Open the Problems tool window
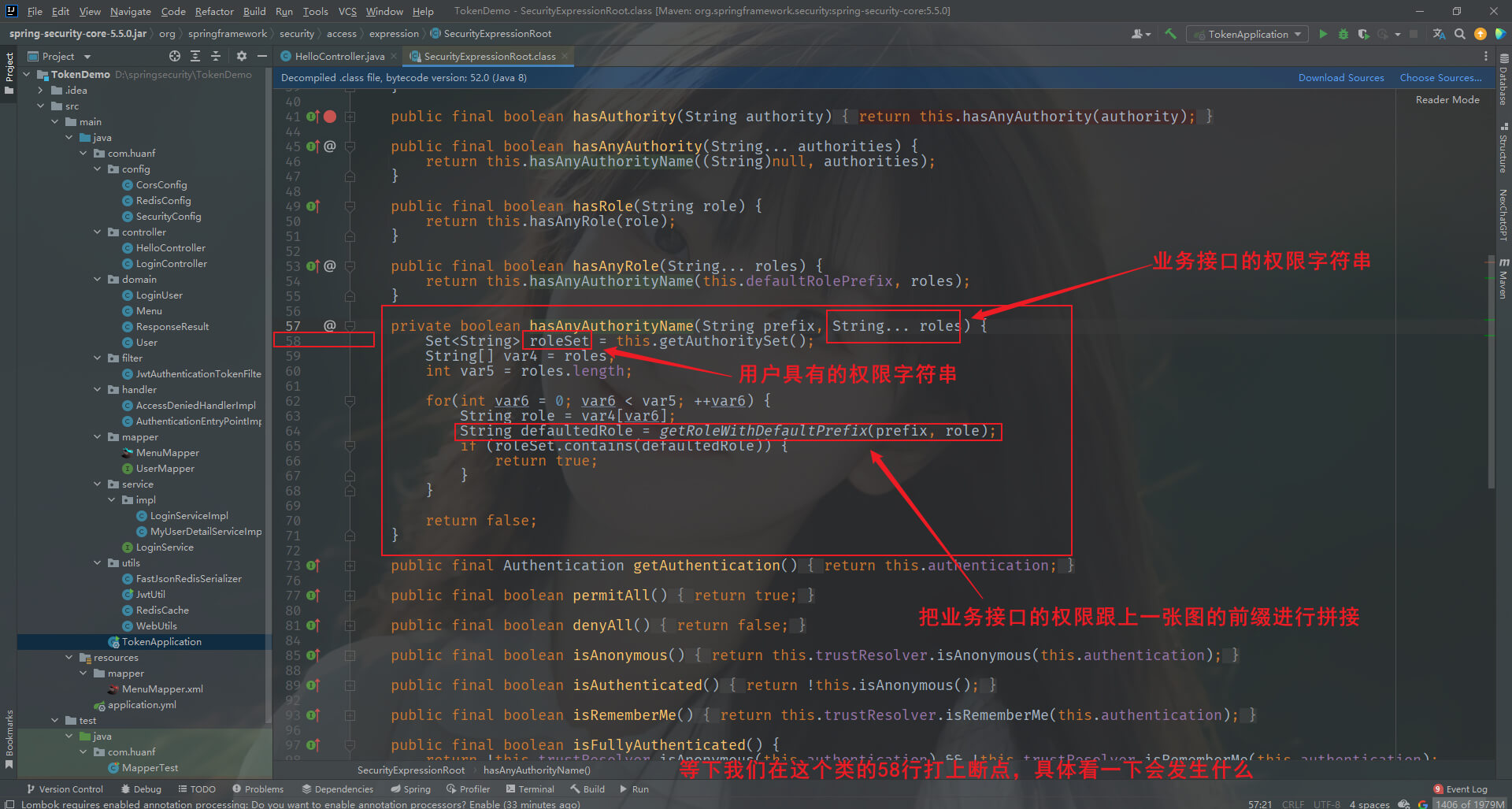This screenshot has height=809, width=1512. click(x=258, y=789)
